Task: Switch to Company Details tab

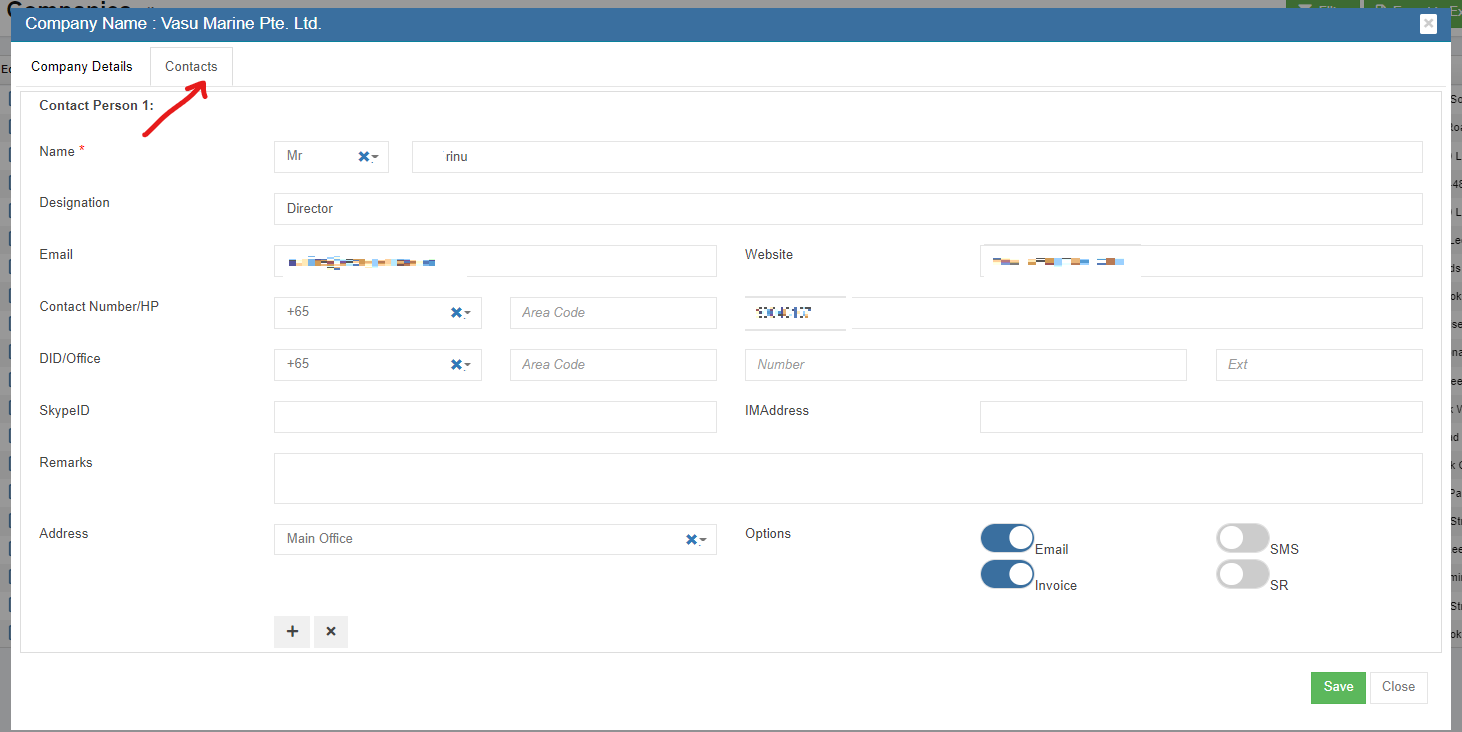Action: click(81, 67)
